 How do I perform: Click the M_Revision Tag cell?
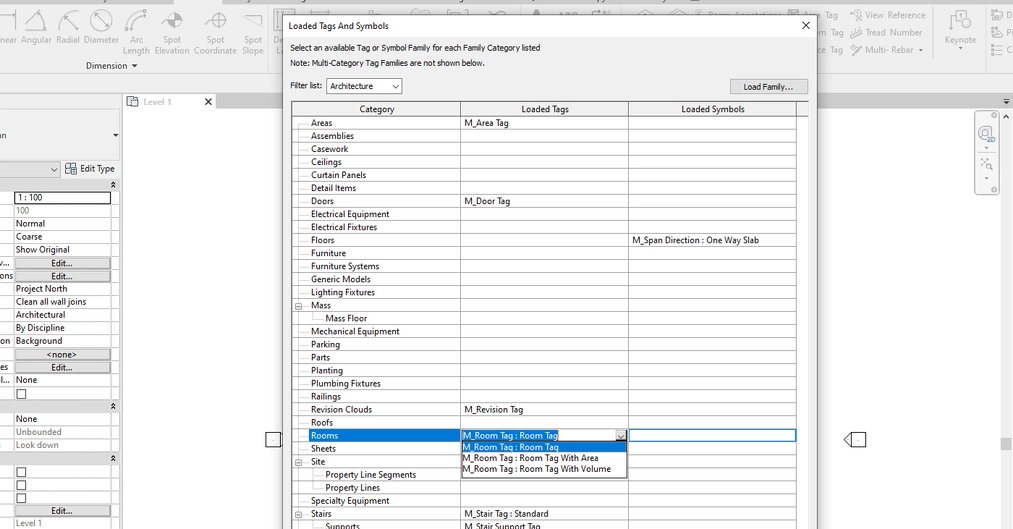[x=544, y=410]
